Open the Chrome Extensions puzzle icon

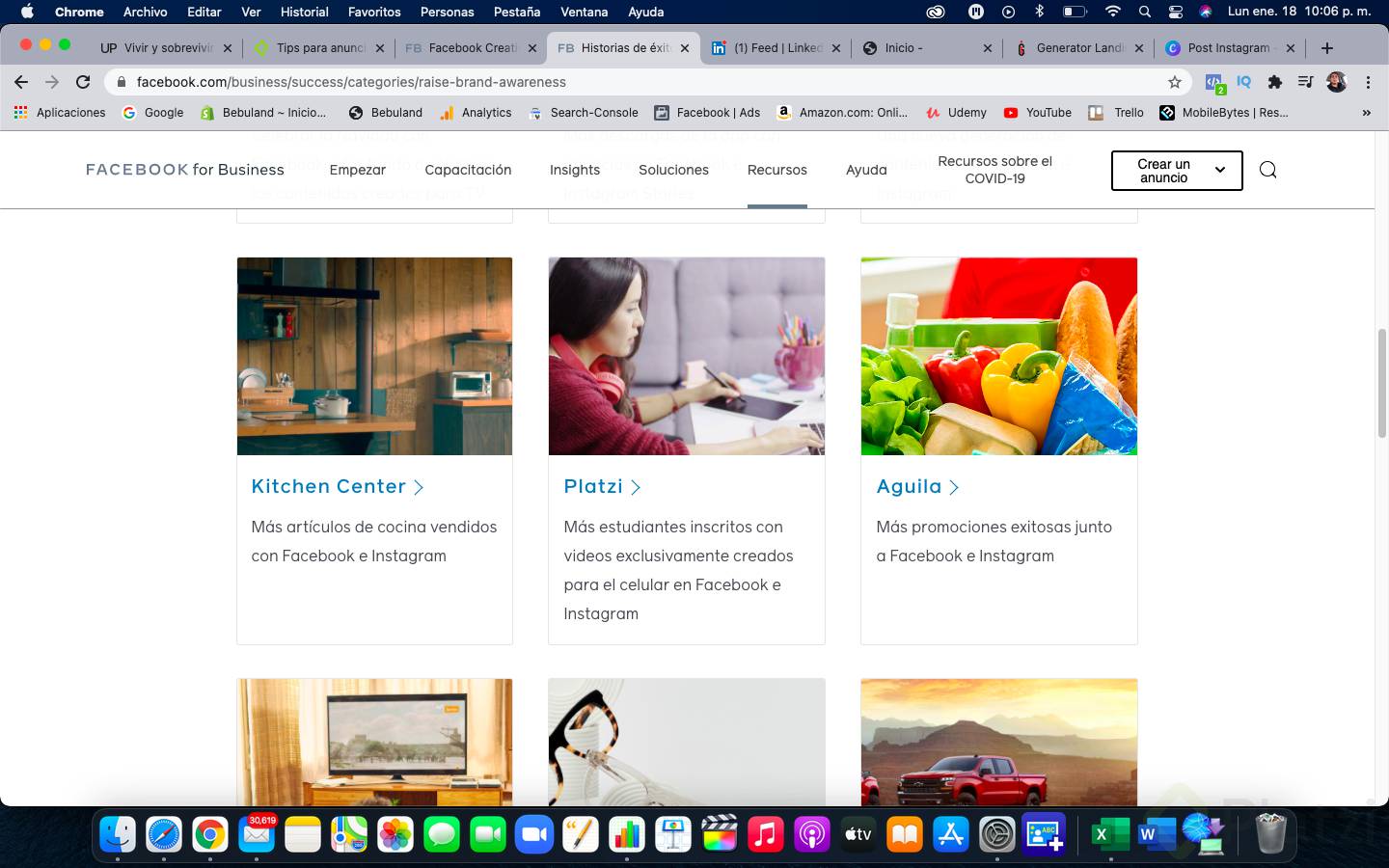point(1274,82)
